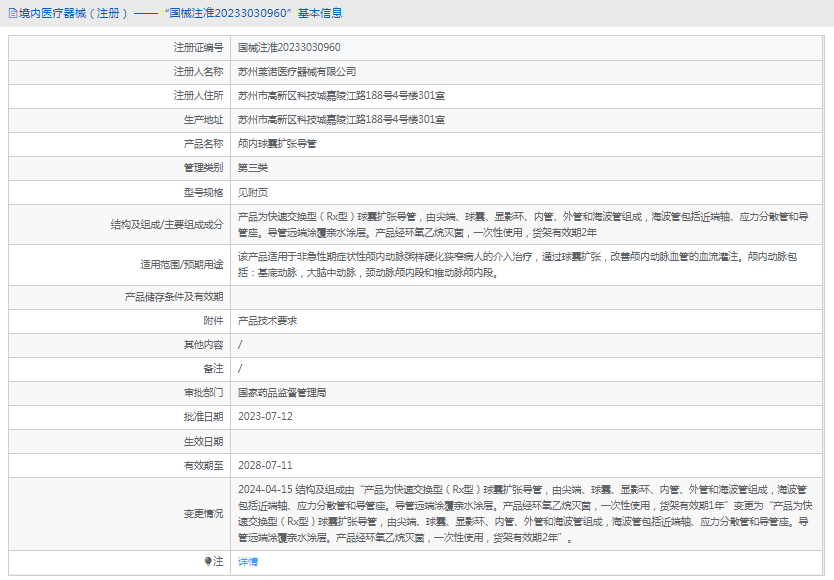Screen dimensions: 834x580
Task: Click the 变更情况 row label
Action: tap(204, 513)
